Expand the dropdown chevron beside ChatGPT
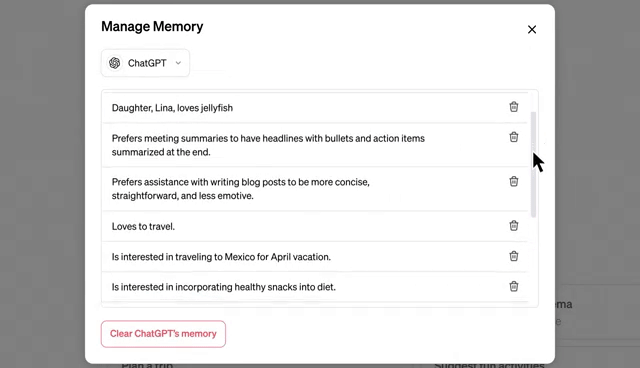 point(178,63)
